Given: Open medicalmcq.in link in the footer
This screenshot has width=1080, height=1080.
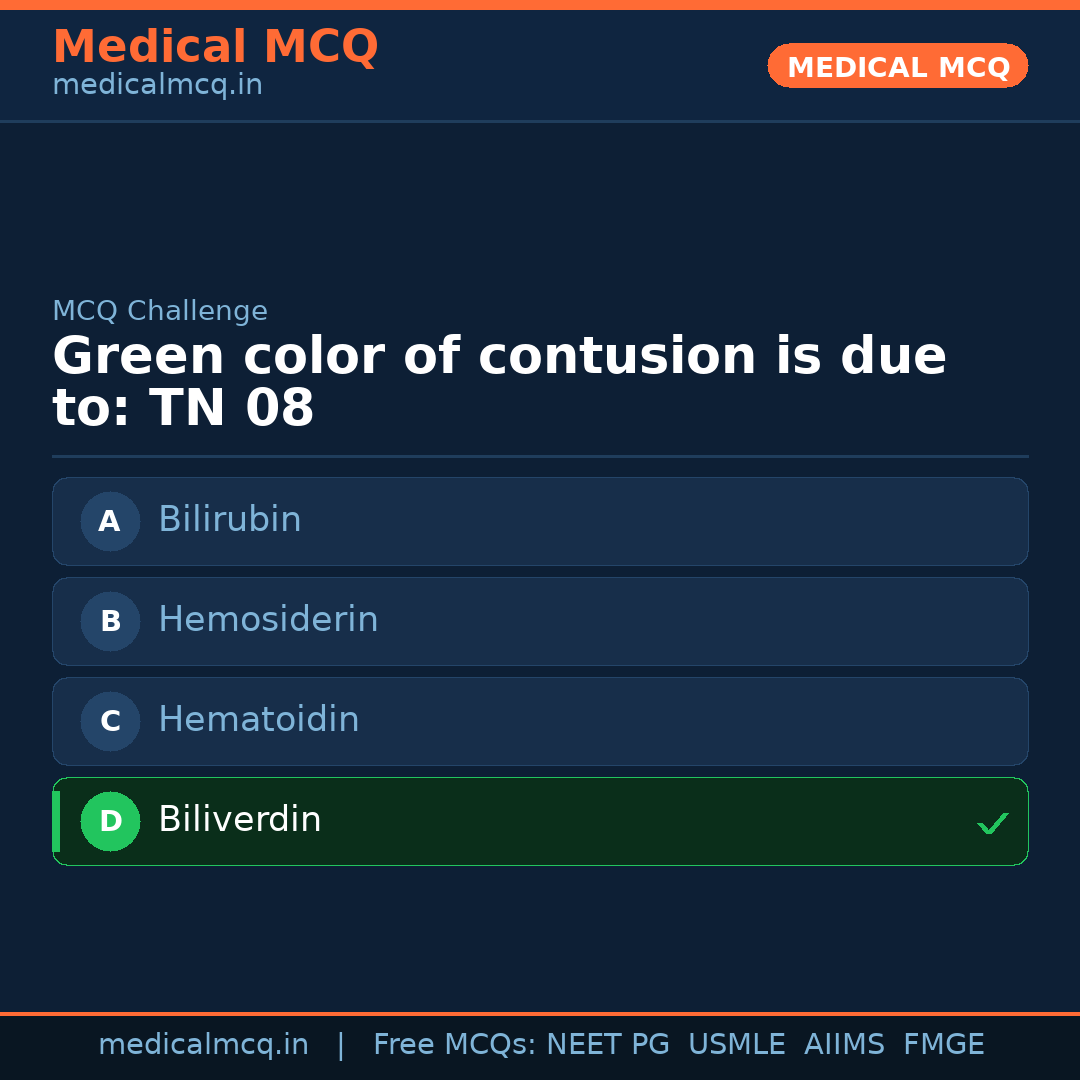Looking at the screenshot, I should [203, 1045].
